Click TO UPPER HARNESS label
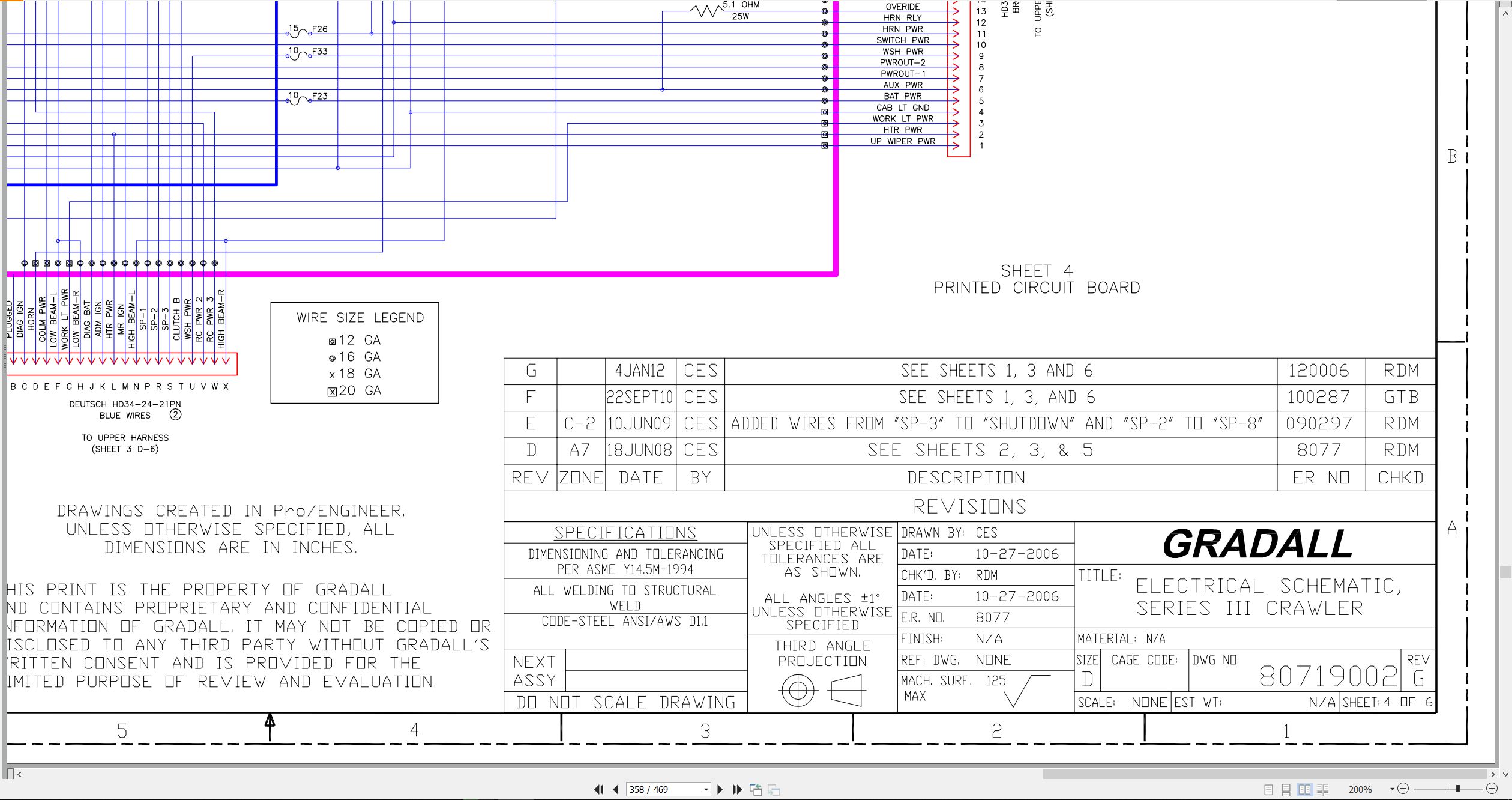The image size is (1512, 800). tap(125, 438)
